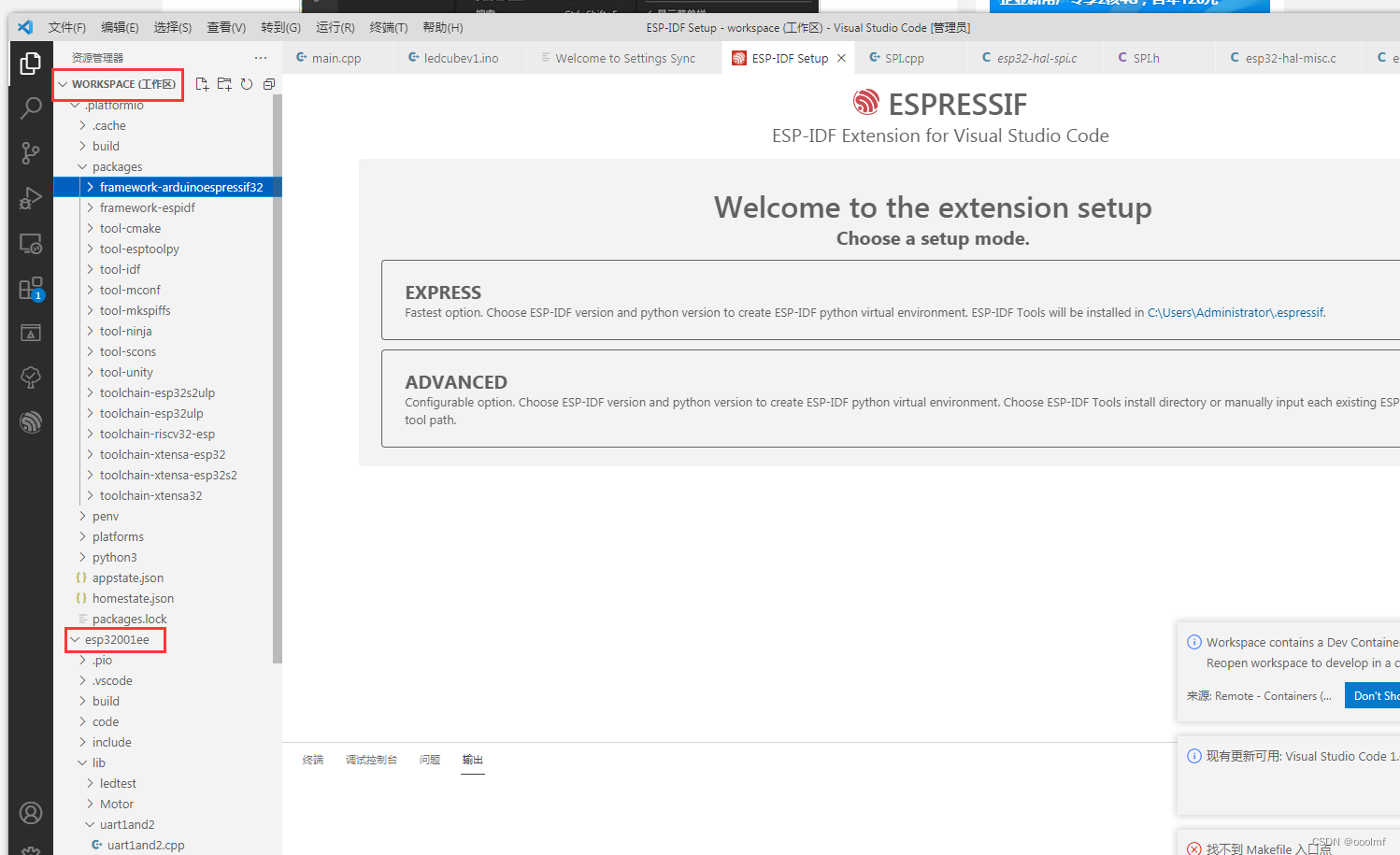
Task: Switch to the 输出 panel tab
Action: pyautogui.click(x=473, y=760)
